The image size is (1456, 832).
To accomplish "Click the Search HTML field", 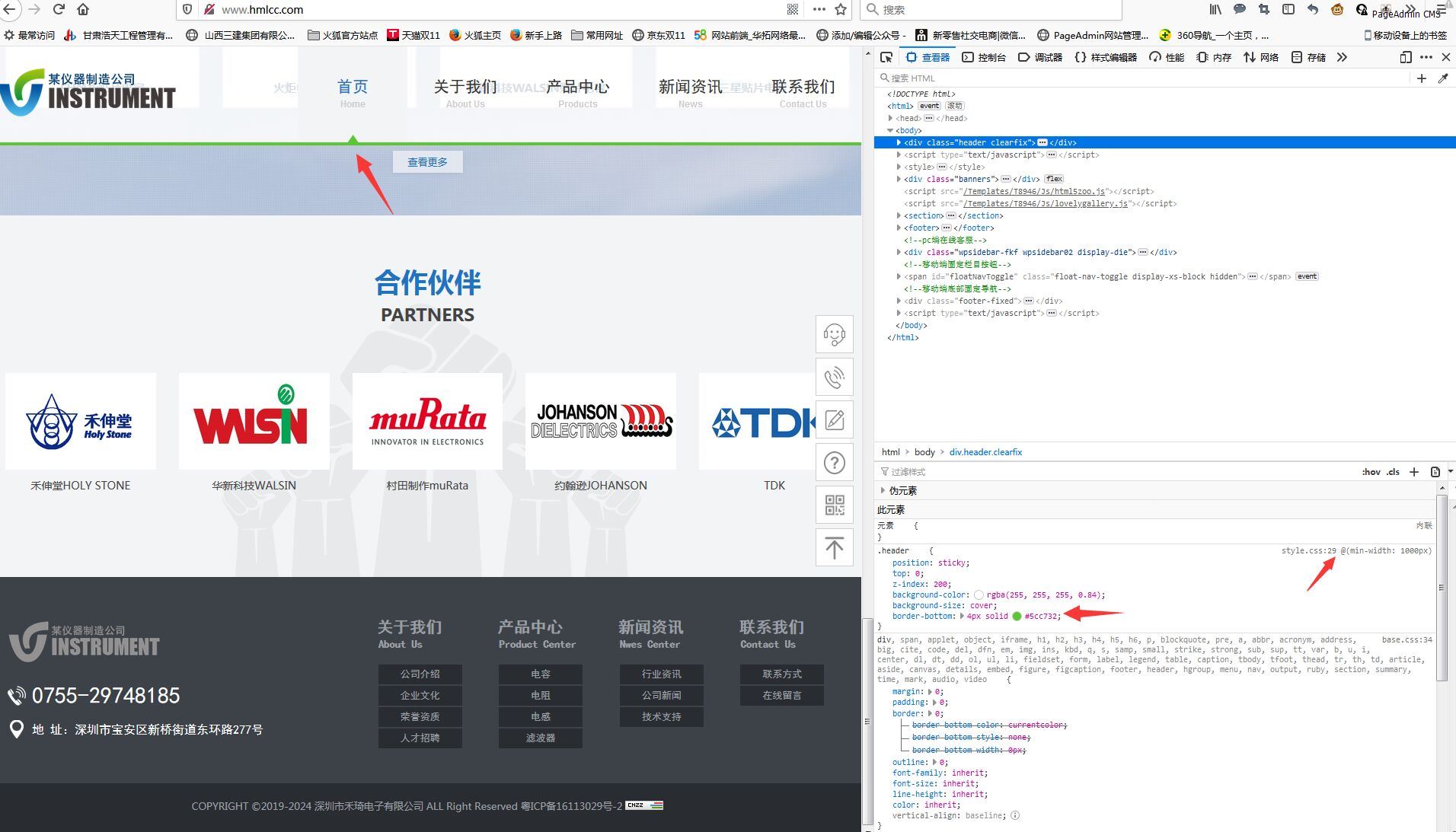I will click(1142, 78).
